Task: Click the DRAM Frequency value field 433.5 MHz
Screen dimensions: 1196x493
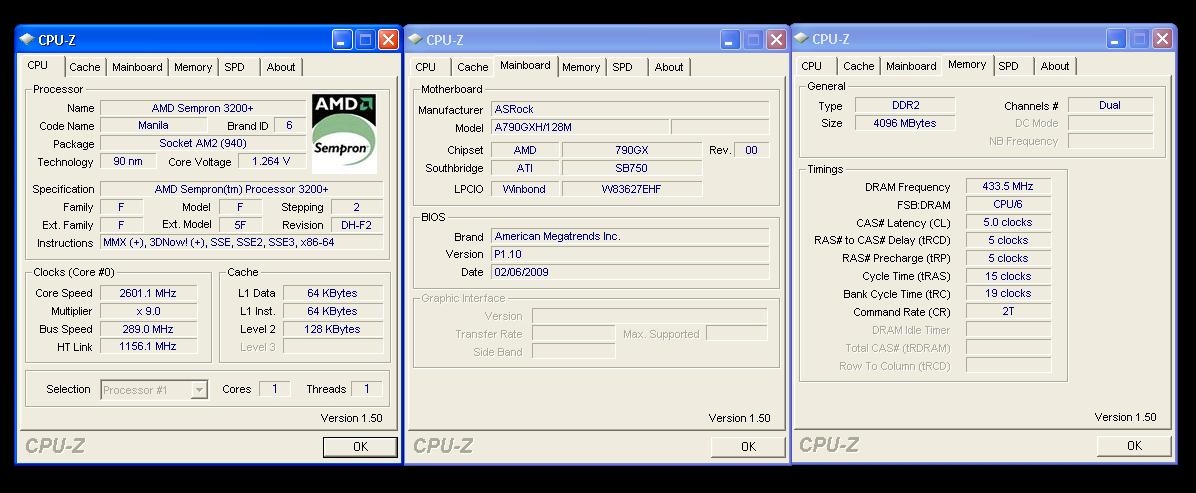Action: [1007, 186]
